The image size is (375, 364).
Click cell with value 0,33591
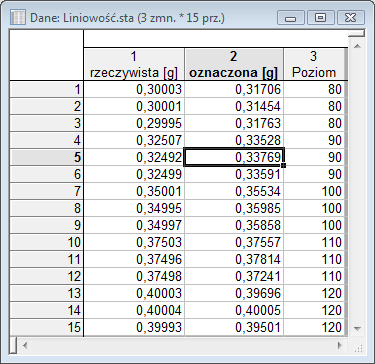(234, 175)
